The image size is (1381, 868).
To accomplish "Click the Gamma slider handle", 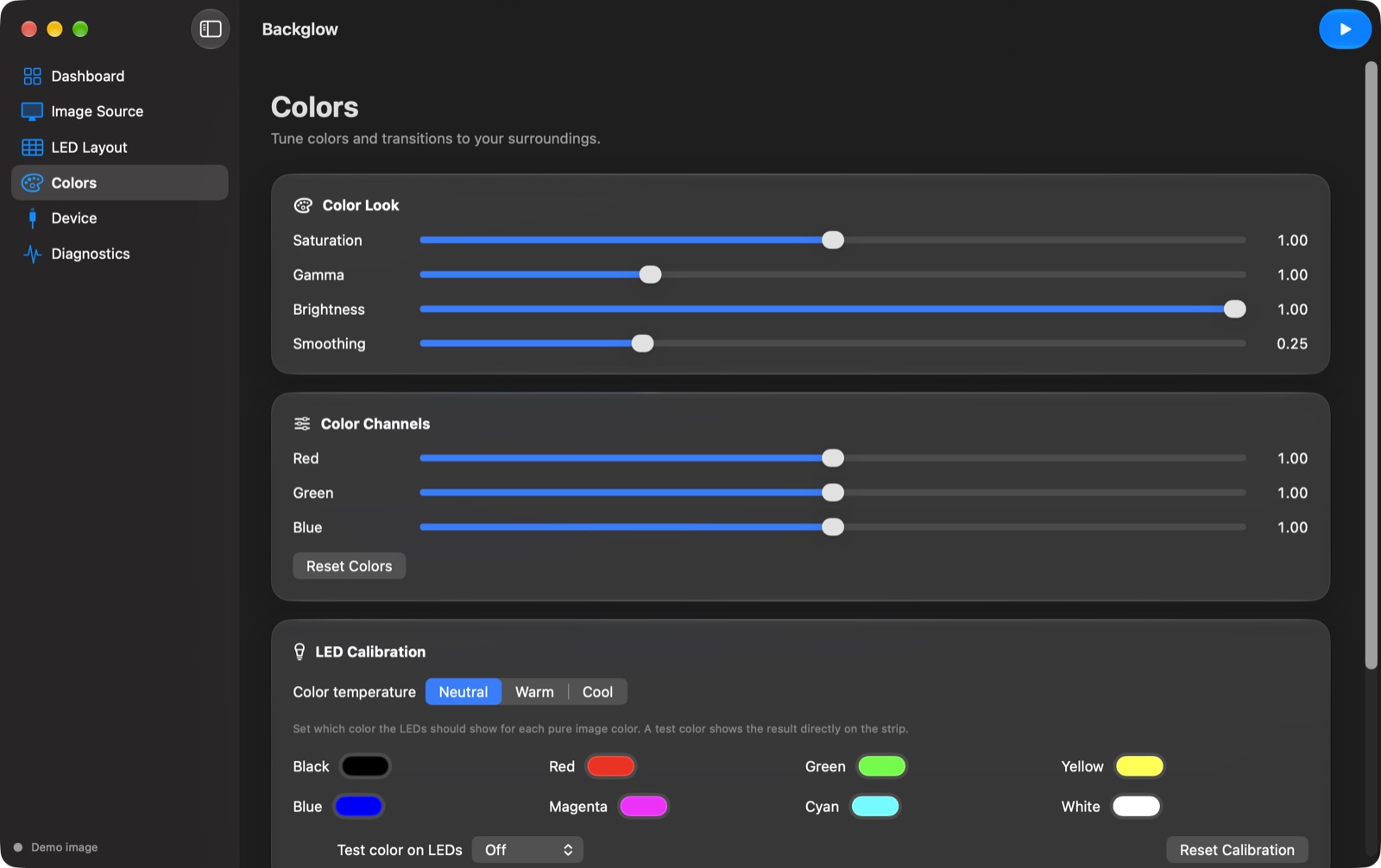I will (x=650, y=274).
